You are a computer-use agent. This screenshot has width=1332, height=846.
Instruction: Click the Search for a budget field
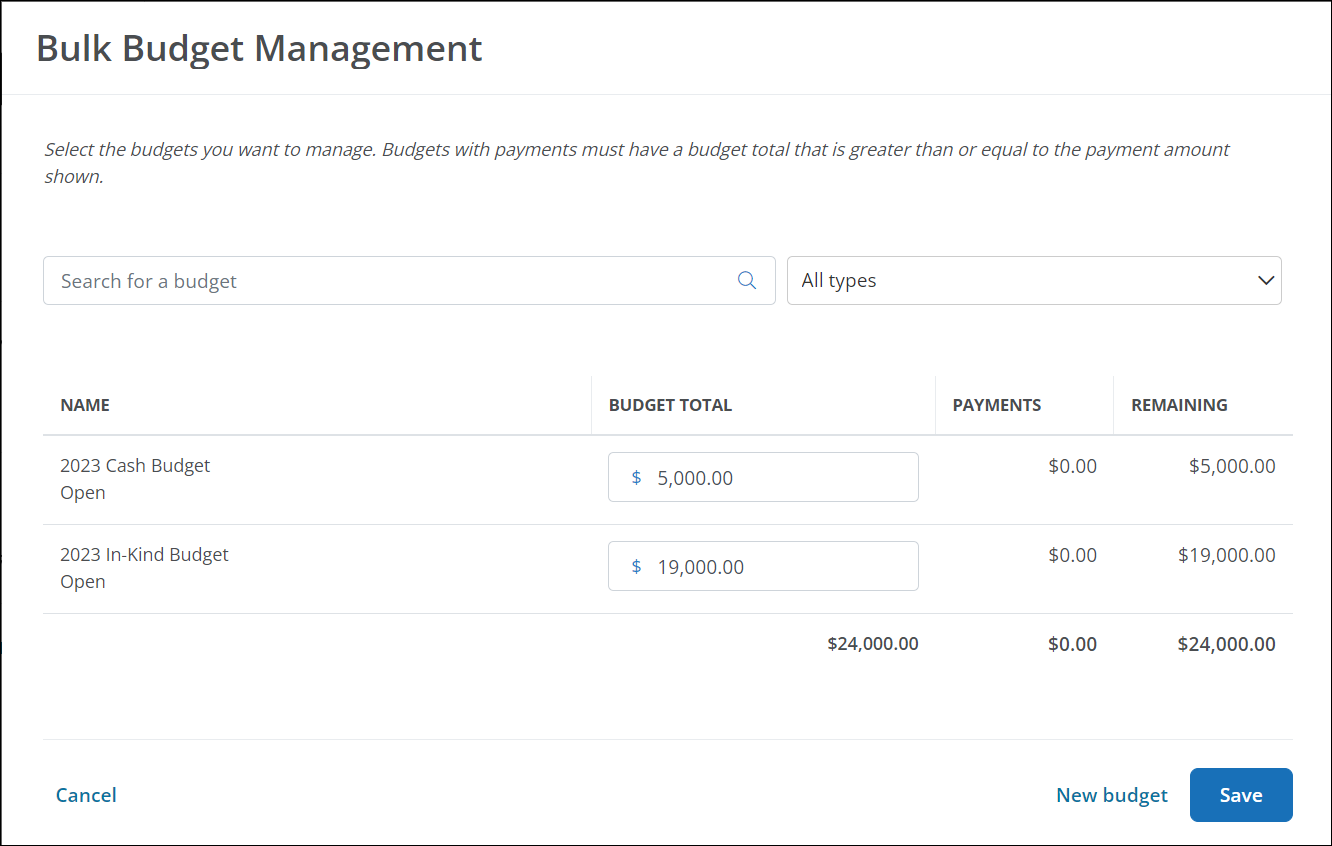pyautogui.click(x=409, y=280)
